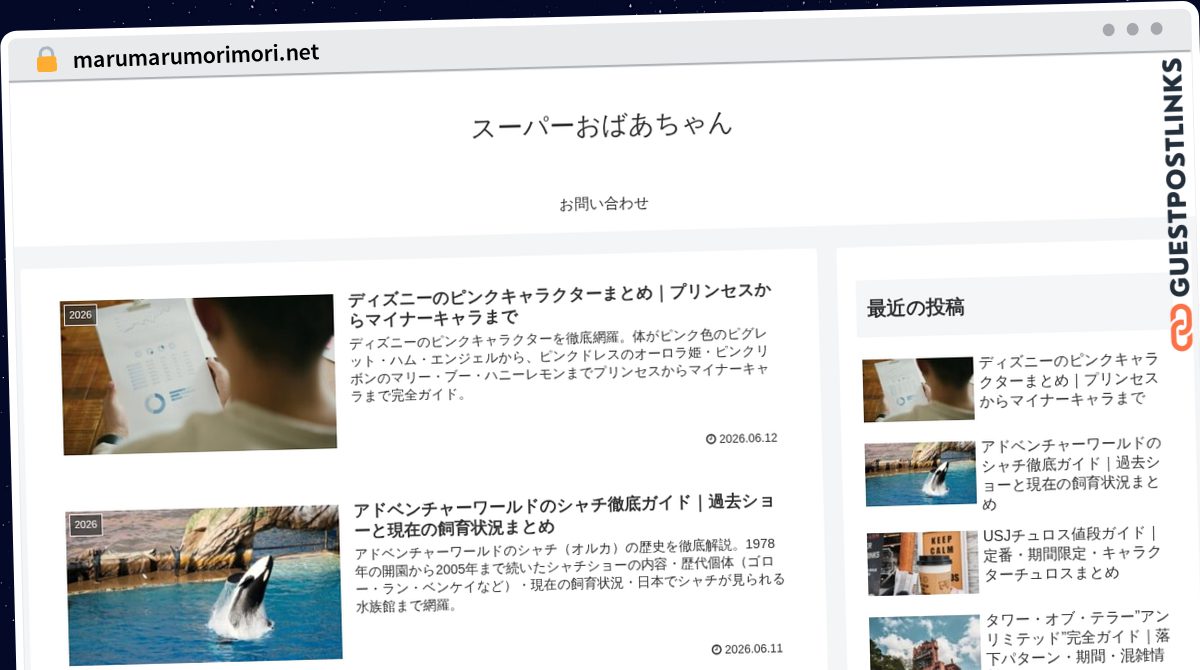Viewport: 1200px width, 670px height.
Task: Open sidebar link USJチュロス値段ガイド
Action: click(1072, 553)
